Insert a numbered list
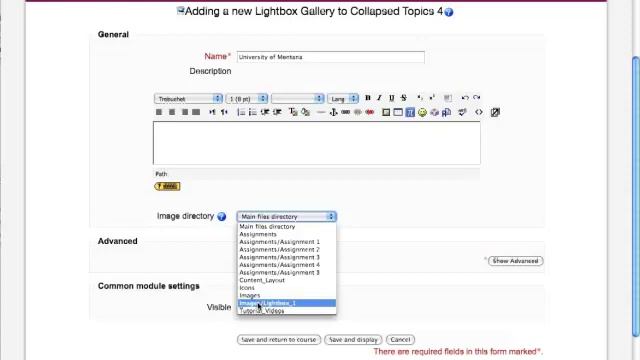 pyautogui.click(x=241, y=112)
